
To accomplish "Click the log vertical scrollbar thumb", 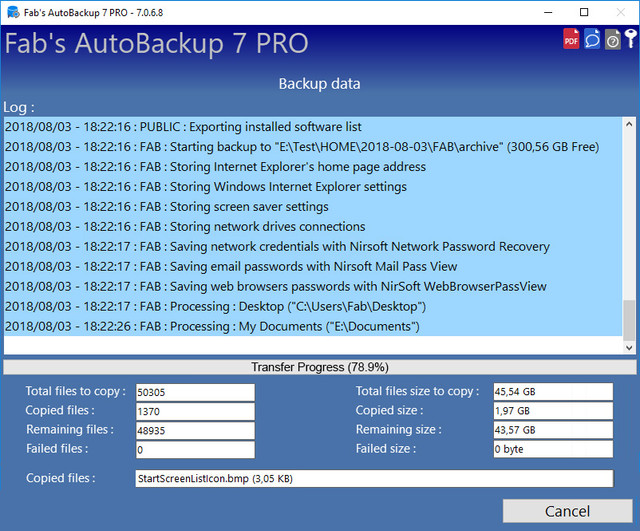I will 629,320.
